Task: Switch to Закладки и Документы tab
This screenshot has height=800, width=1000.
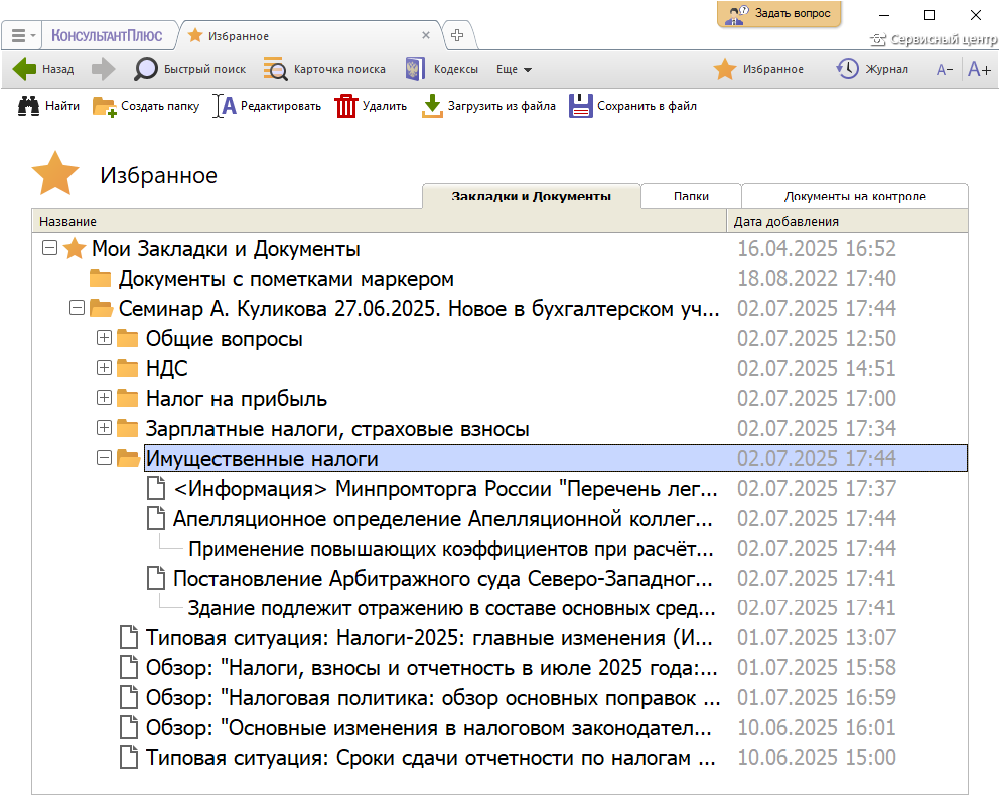Action: pos(531,196)
